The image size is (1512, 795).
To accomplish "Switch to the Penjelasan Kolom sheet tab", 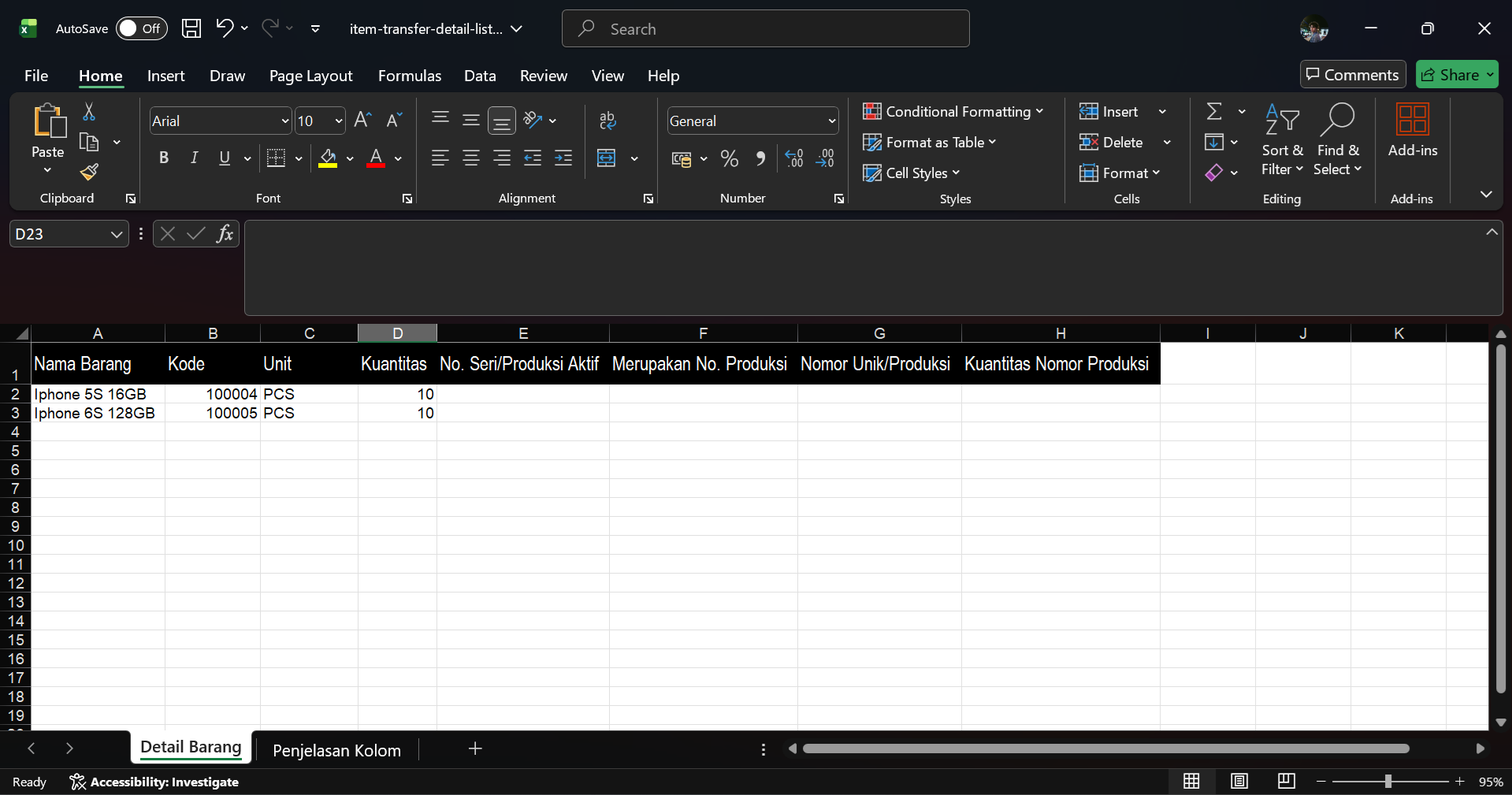I will click(336, 750).
